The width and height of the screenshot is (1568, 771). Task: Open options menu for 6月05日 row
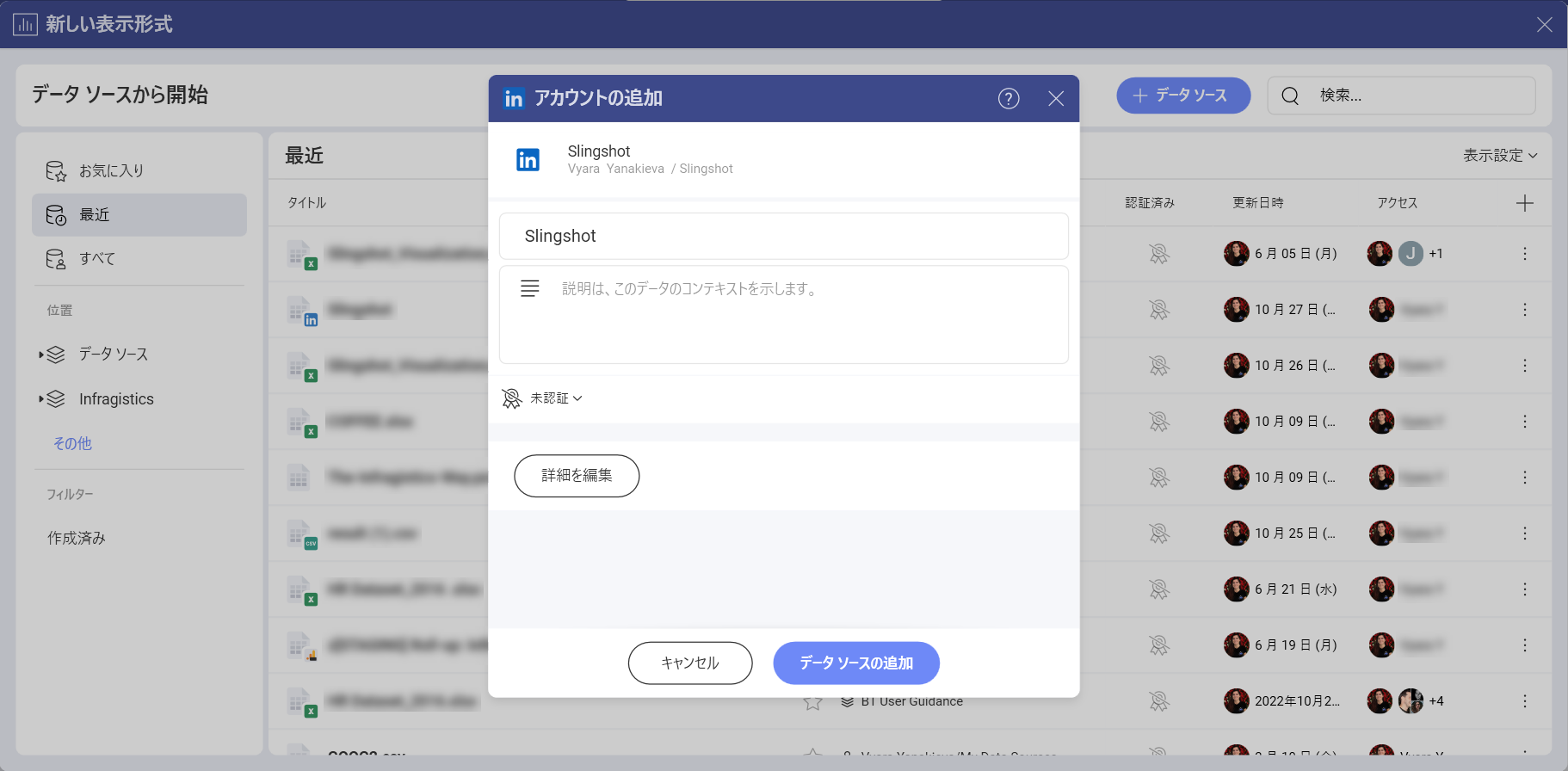click(x=1525, y=254)
